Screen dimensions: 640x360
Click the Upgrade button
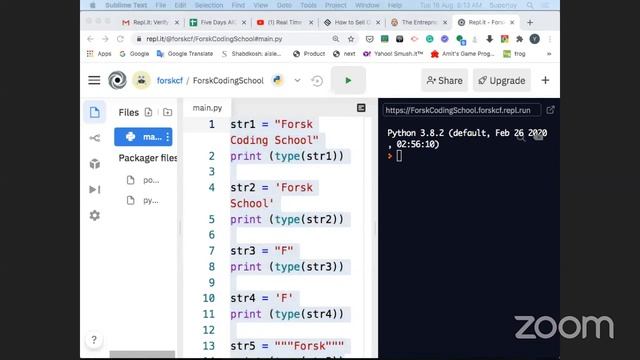point(502,80)
